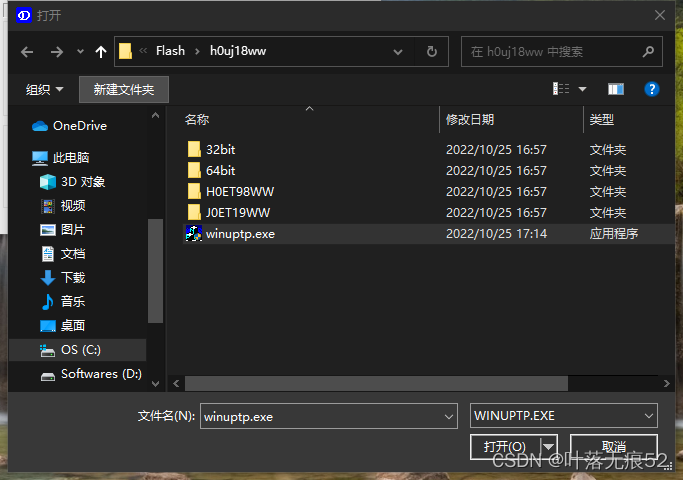
Task: Click the horizontal scrollbar left arrow
Action: 176,384
